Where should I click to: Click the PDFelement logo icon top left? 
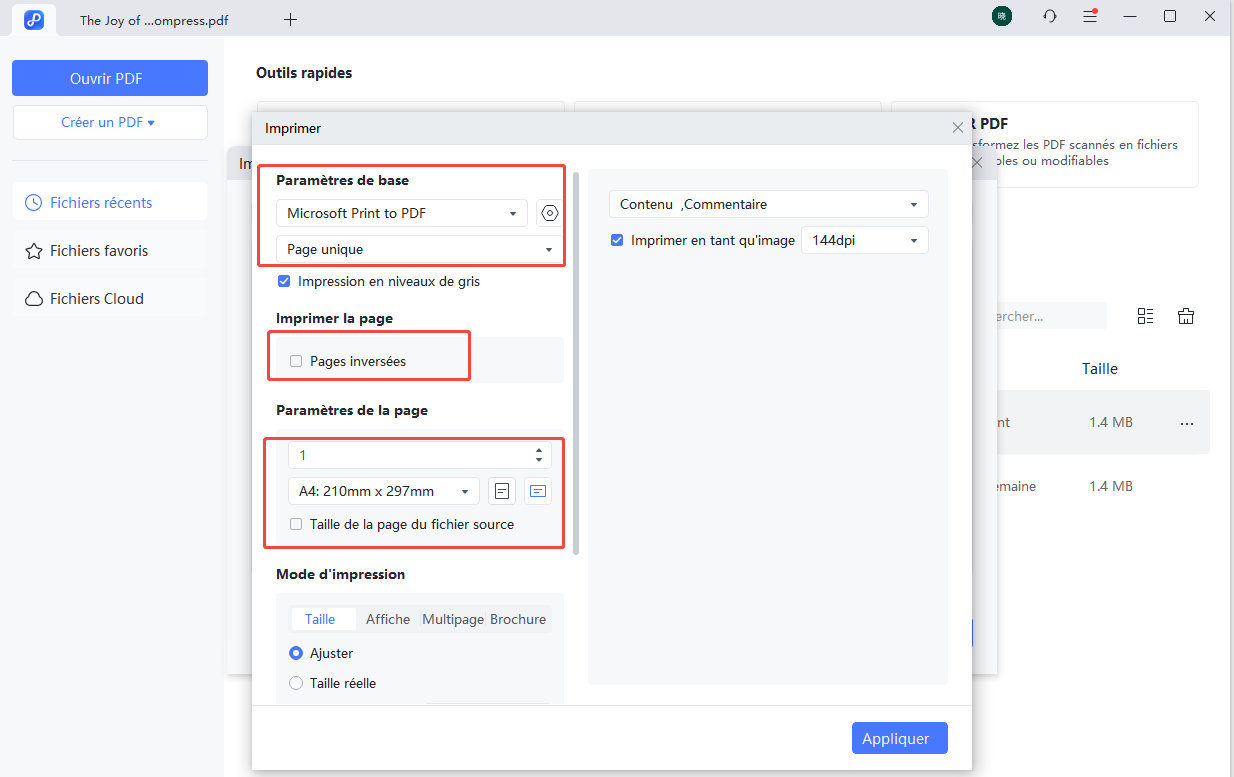click(x=33, y=20)
